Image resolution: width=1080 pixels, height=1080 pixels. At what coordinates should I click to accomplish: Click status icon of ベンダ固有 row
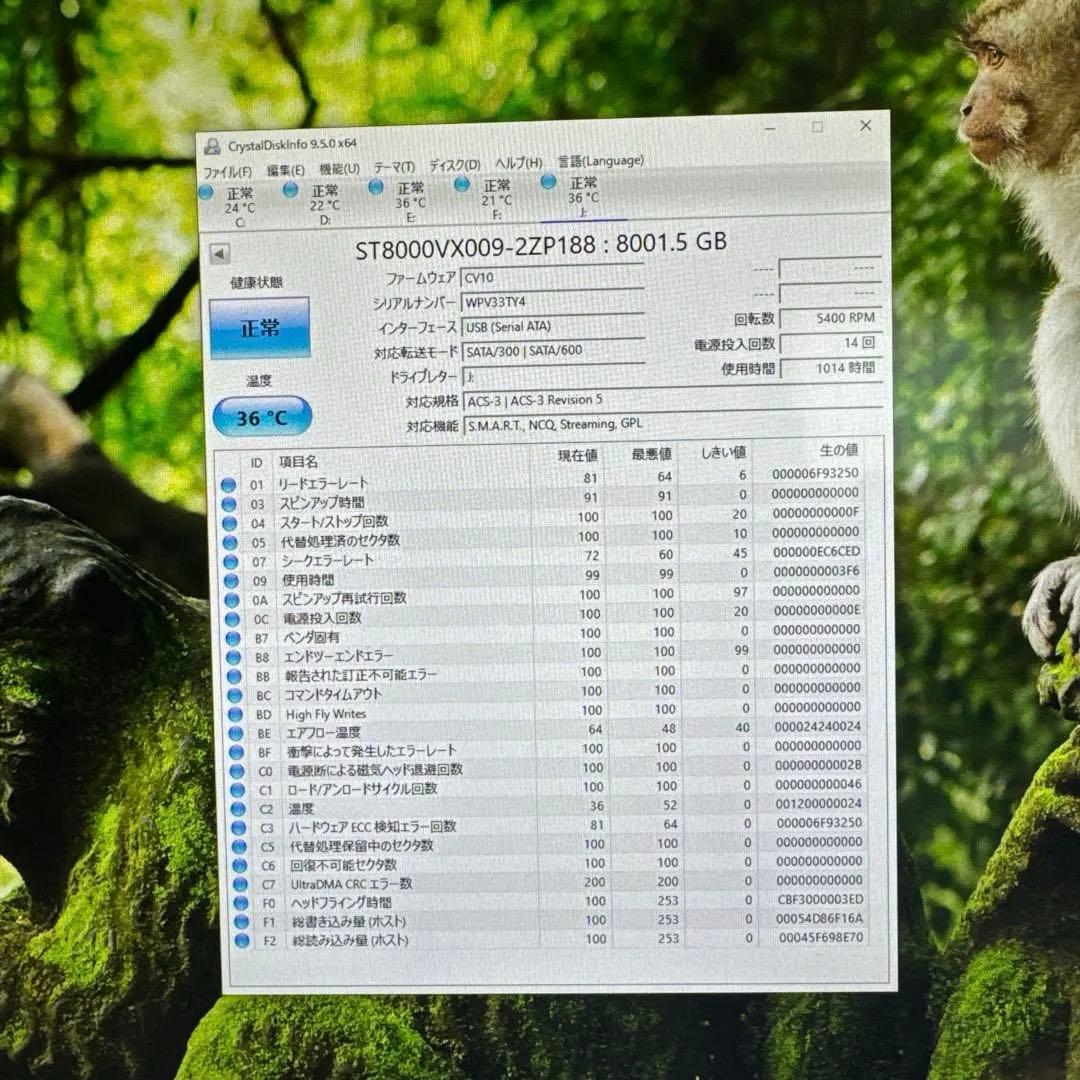pos(233,638)
